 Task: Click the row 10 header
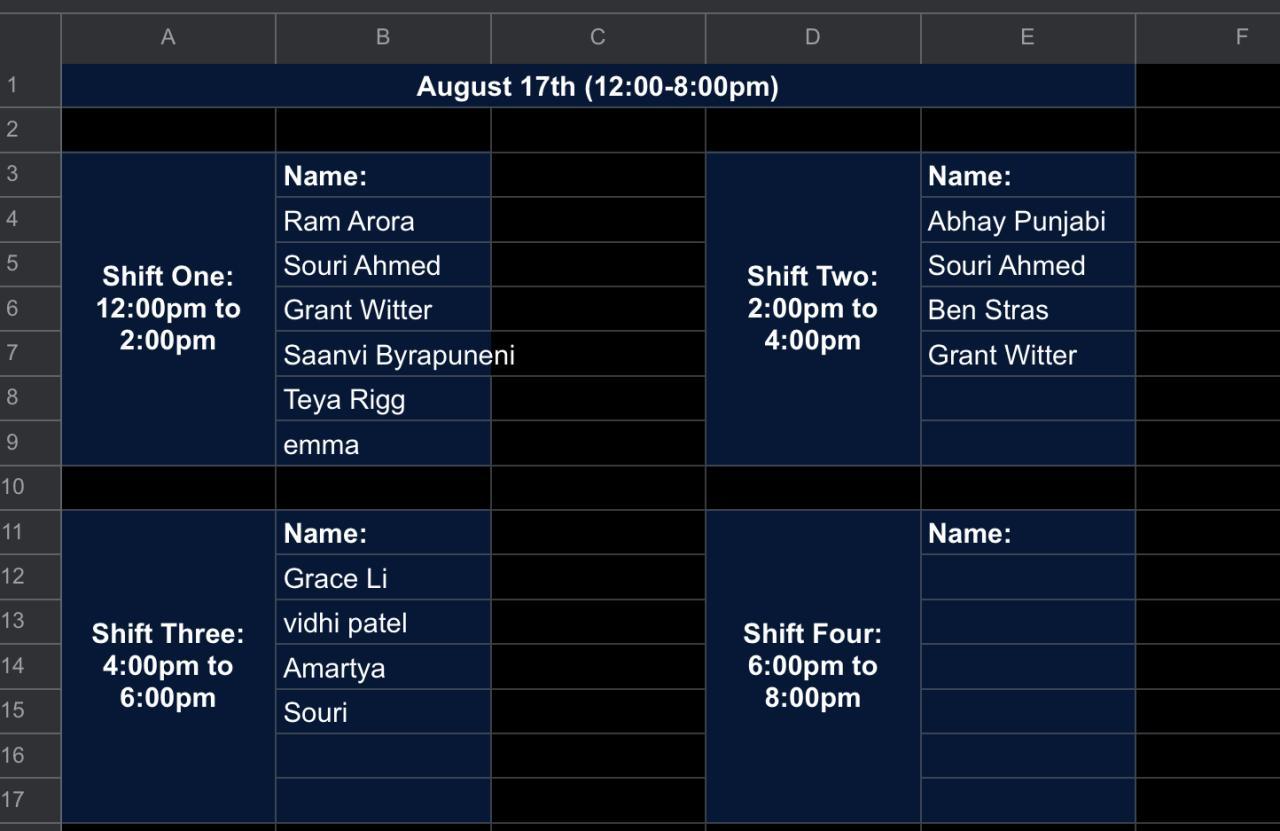(x=13, y=487)
